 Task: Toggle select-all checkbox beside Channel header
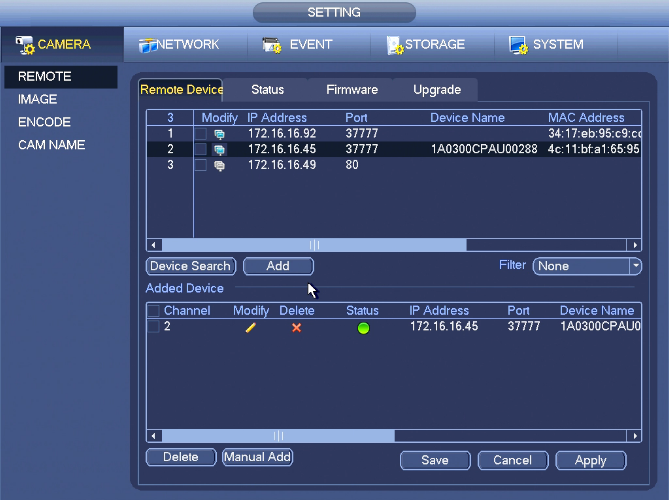coord(153,311)
